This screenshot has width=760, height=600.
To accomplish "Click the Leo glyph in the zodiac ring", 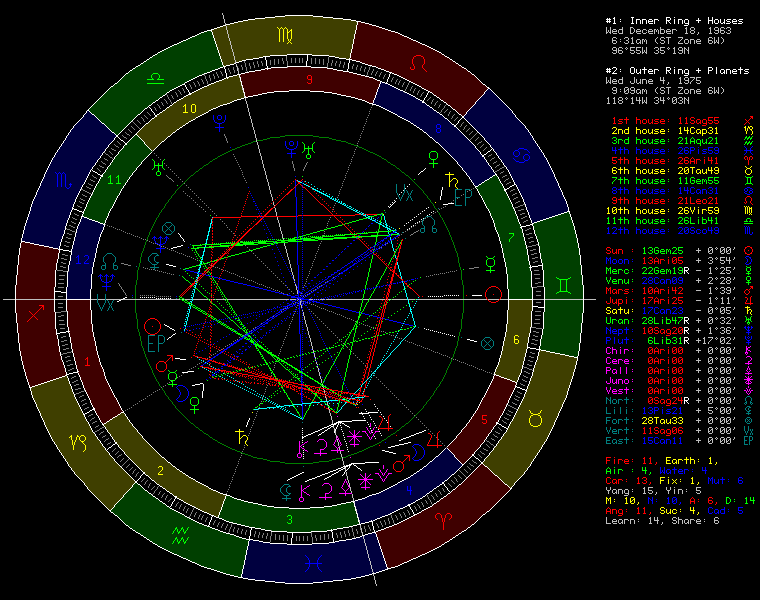I will point(419,60).
